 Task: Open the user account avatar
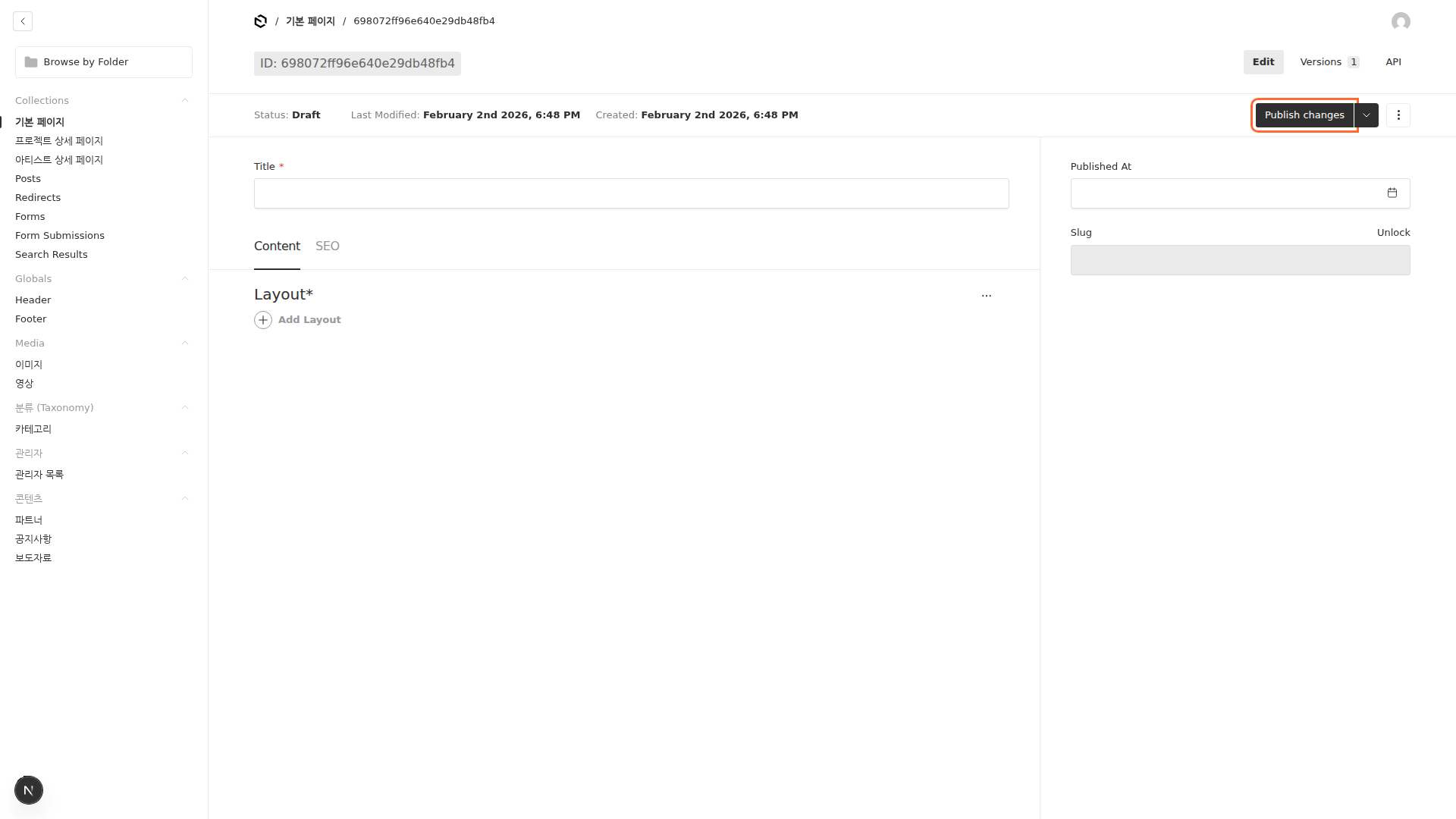pos(1401,21)
